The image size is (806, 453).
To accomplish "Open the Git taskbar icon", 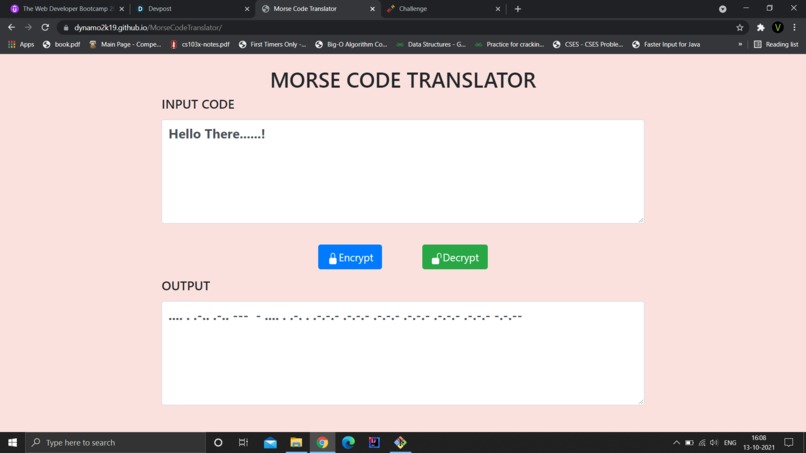I will (x=400, y=442).
